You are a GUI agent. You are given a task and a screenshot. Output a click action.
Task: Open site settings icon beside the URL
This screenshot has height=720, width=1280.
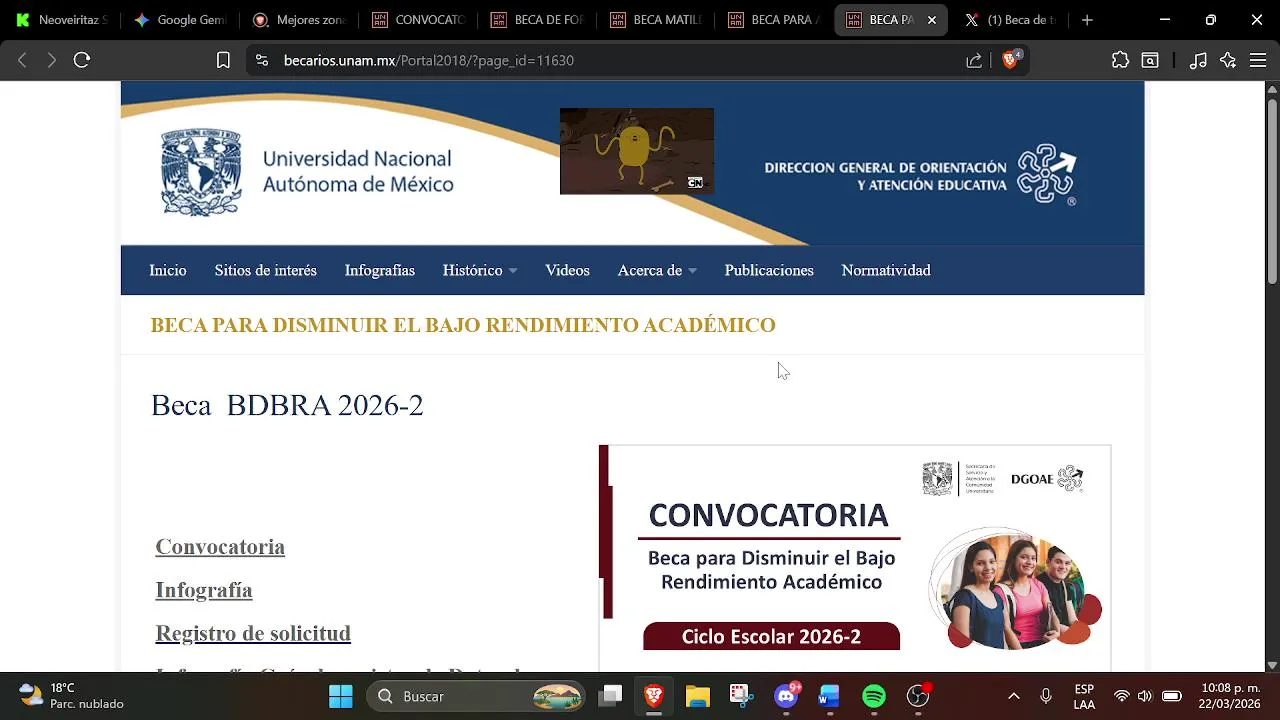click(262, 60)
